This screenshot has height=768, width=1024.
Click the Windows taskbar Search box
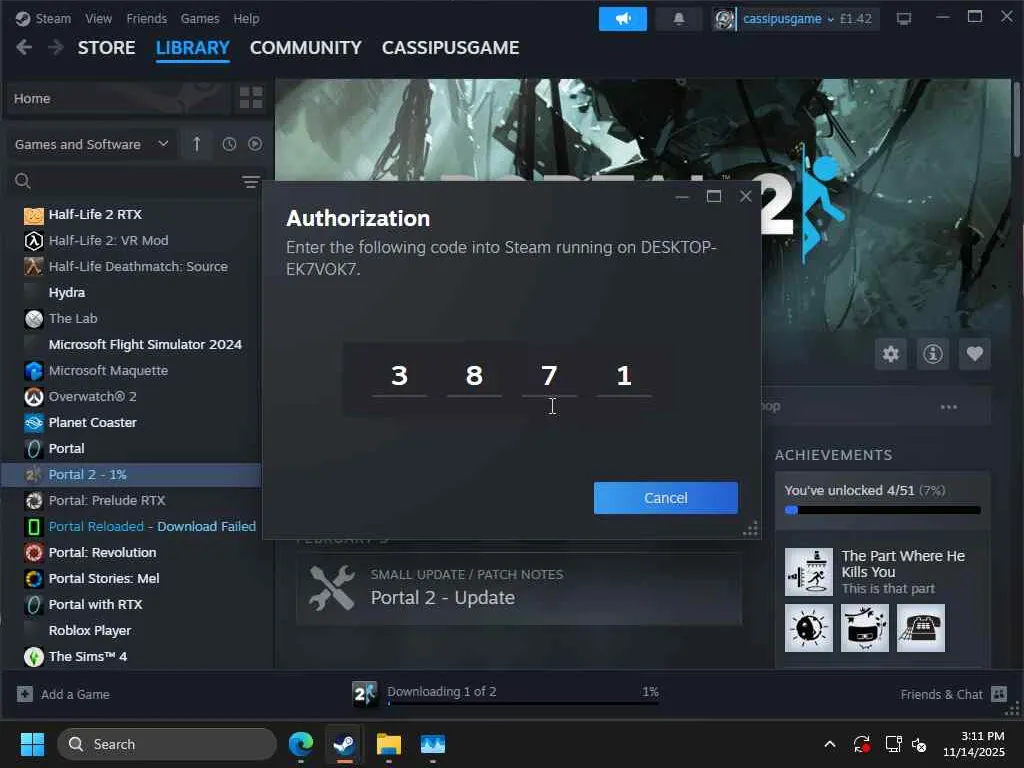pyautogui.click(x=167, y=744)
